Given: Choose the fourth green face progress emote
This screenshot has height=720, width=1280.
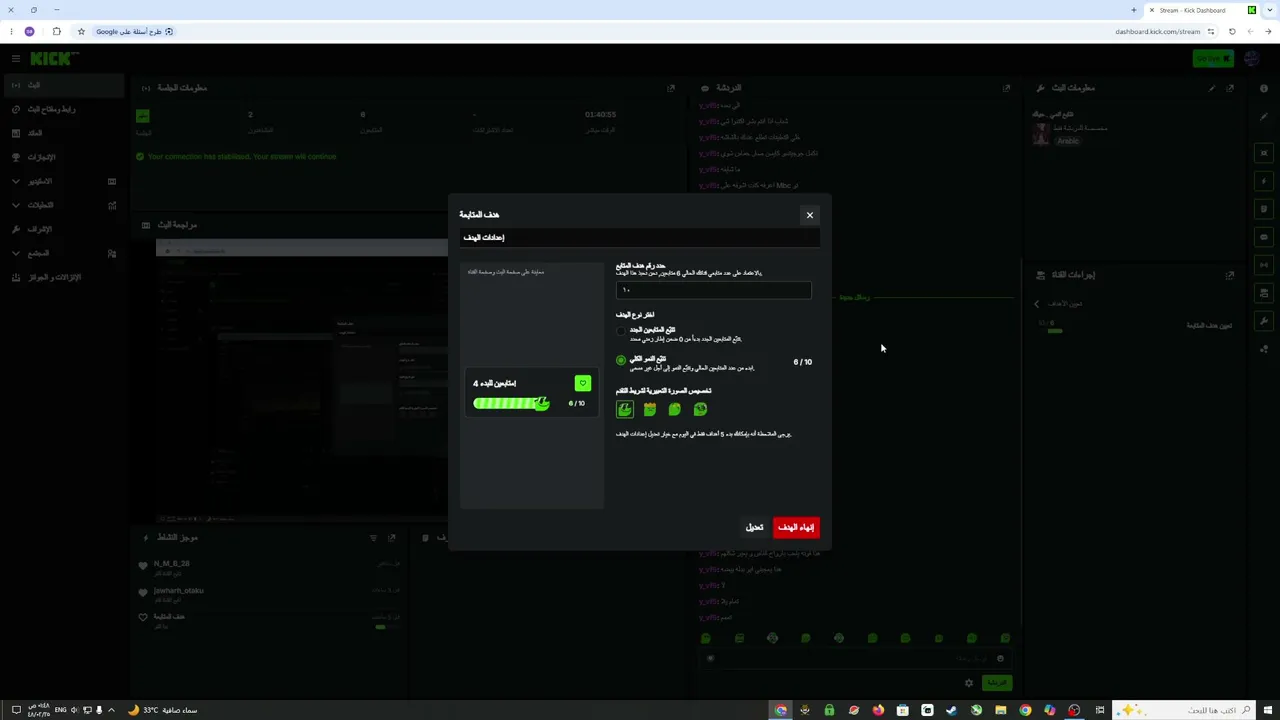Looking at the screenshot, I should coord(700,409).
